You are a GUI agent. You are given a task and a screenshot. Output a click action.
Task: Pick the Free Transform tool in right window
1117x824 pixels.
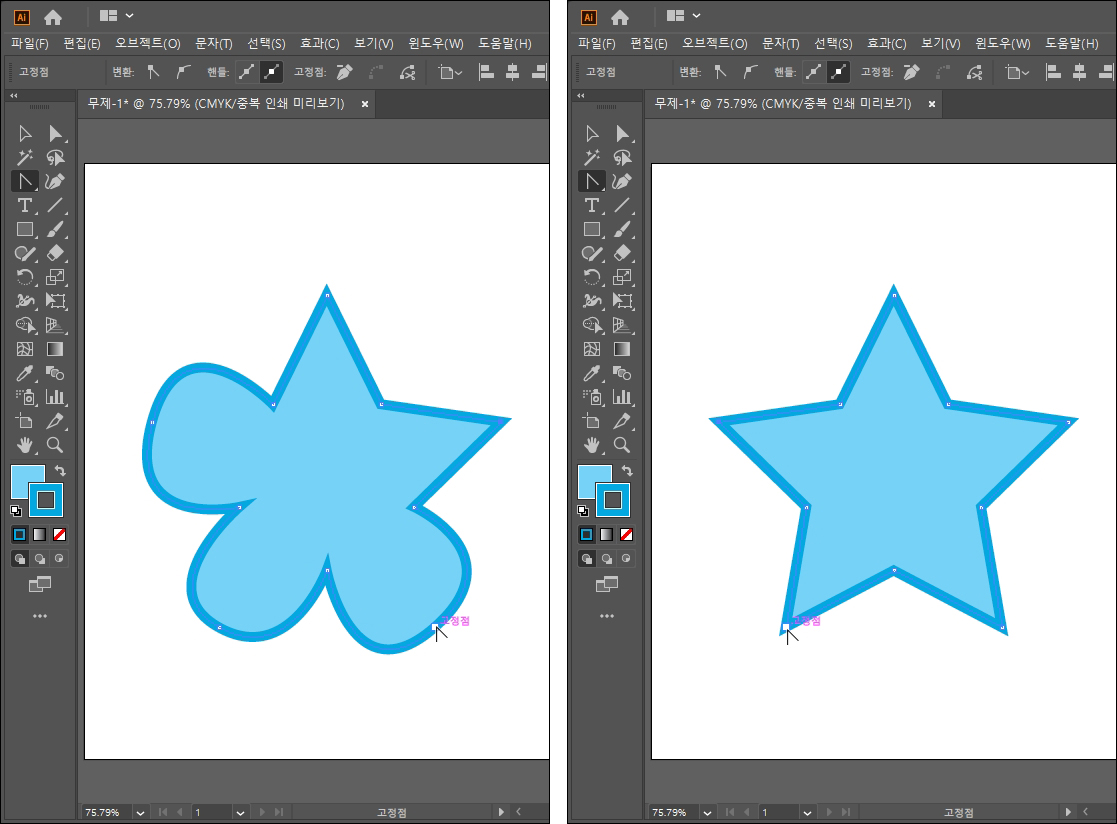622,301
